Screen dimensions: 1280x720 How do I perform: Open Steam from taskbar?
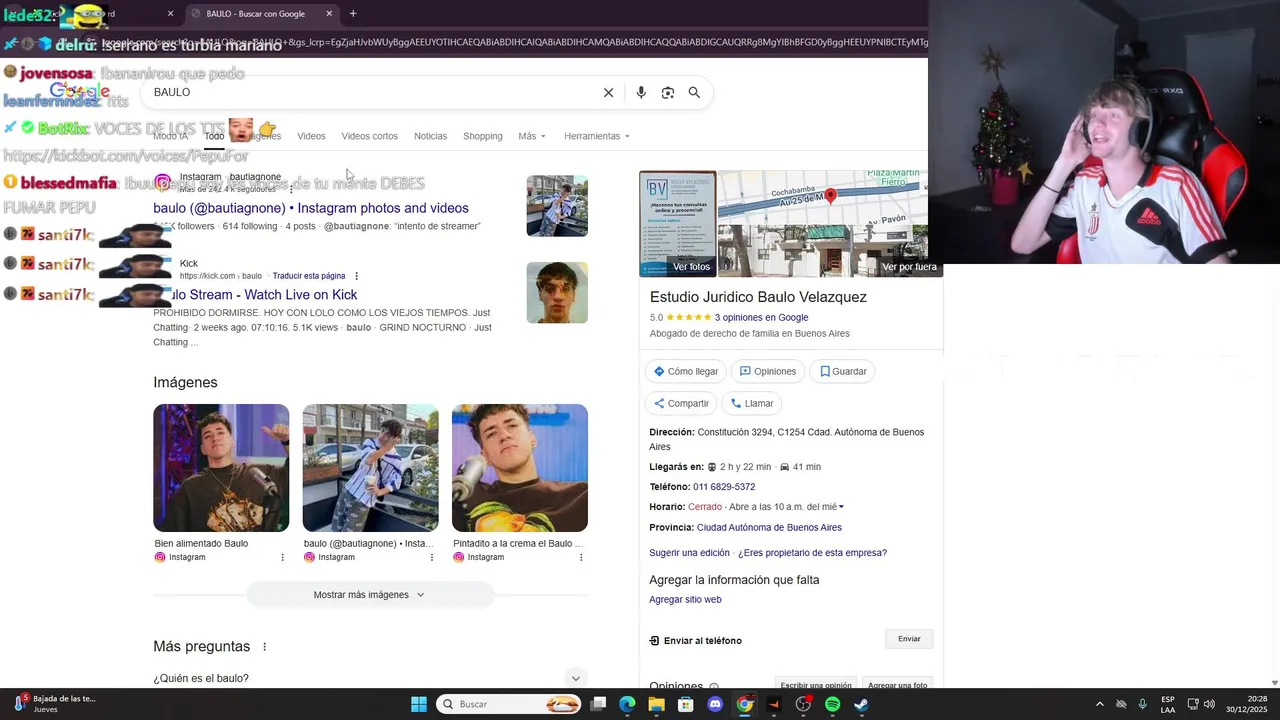pos(862,704)
